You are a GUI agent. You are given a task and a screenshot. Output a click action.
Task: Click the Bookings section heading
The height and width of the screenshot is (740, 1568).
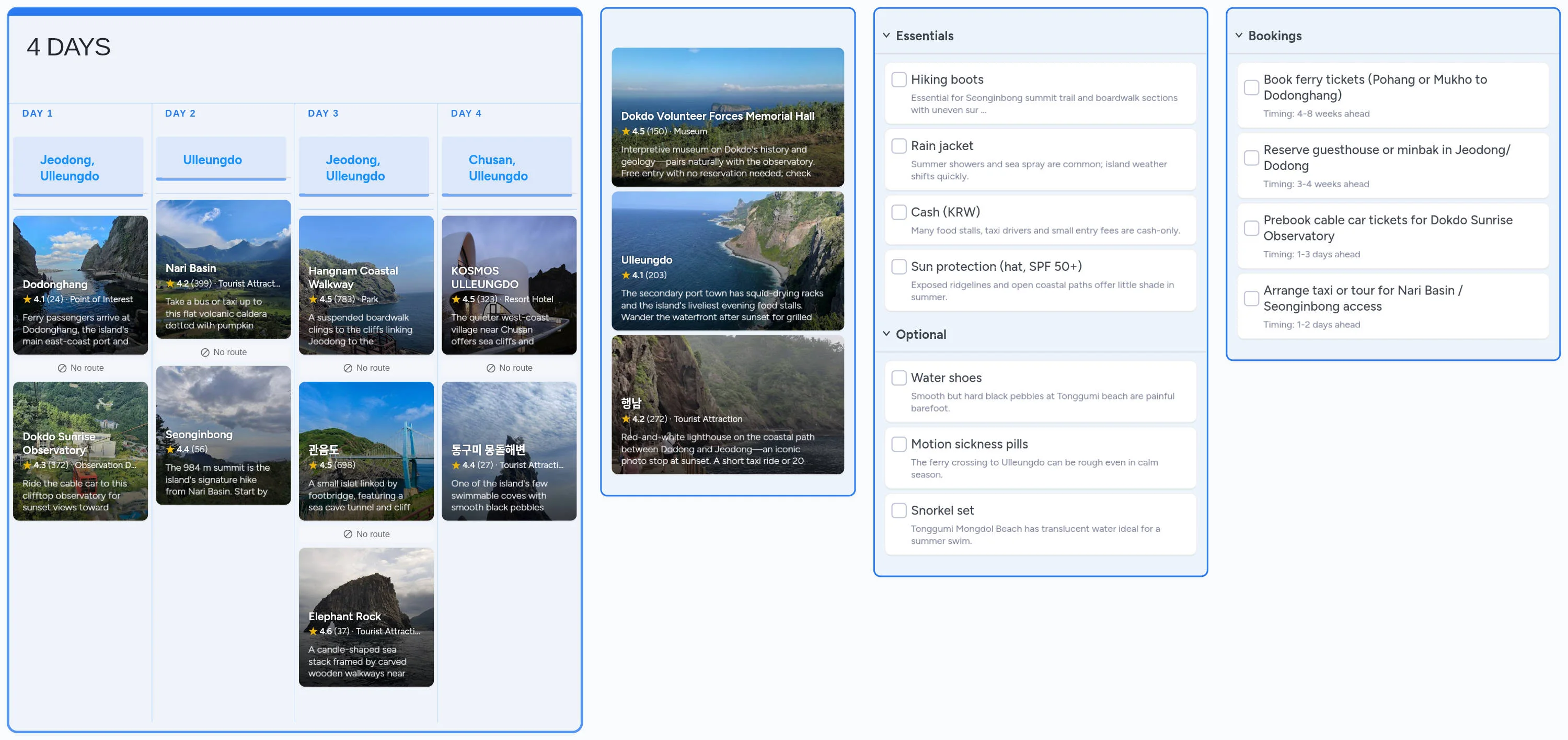1275,36
